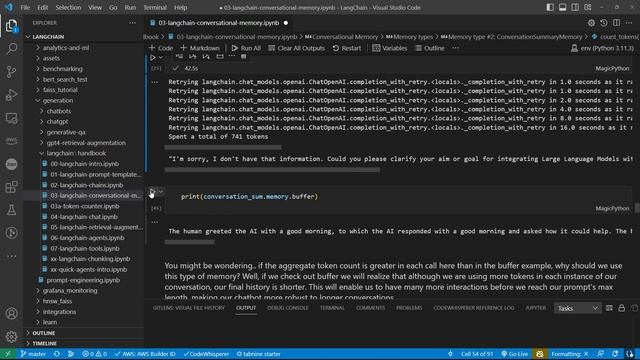Toggle bottom panel layout icon
The height and width of the screenshot is (360, 640).
point(562,7)
